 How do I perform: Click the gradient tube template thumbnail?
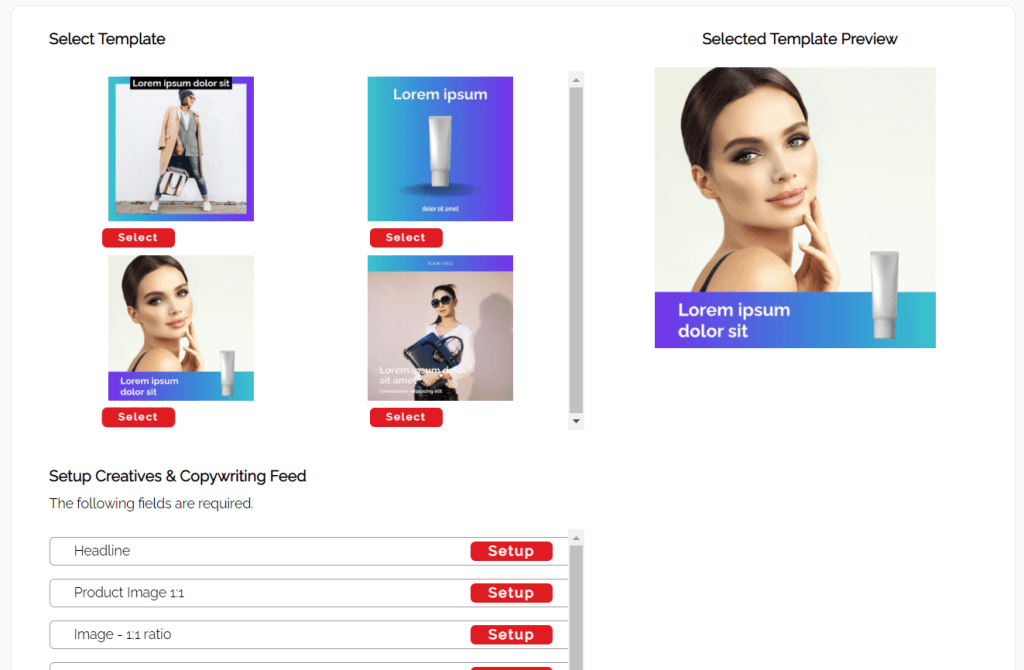pos(440,149)
